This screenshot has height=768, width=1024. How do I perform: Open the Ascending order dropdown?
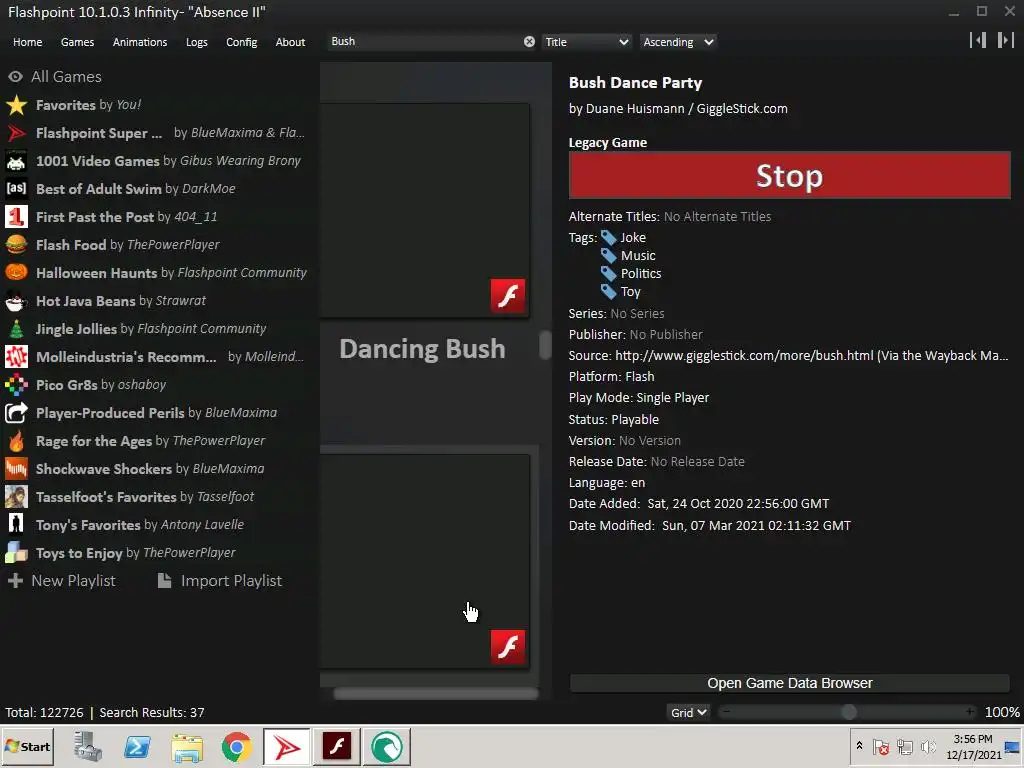(x=677, y=42)
